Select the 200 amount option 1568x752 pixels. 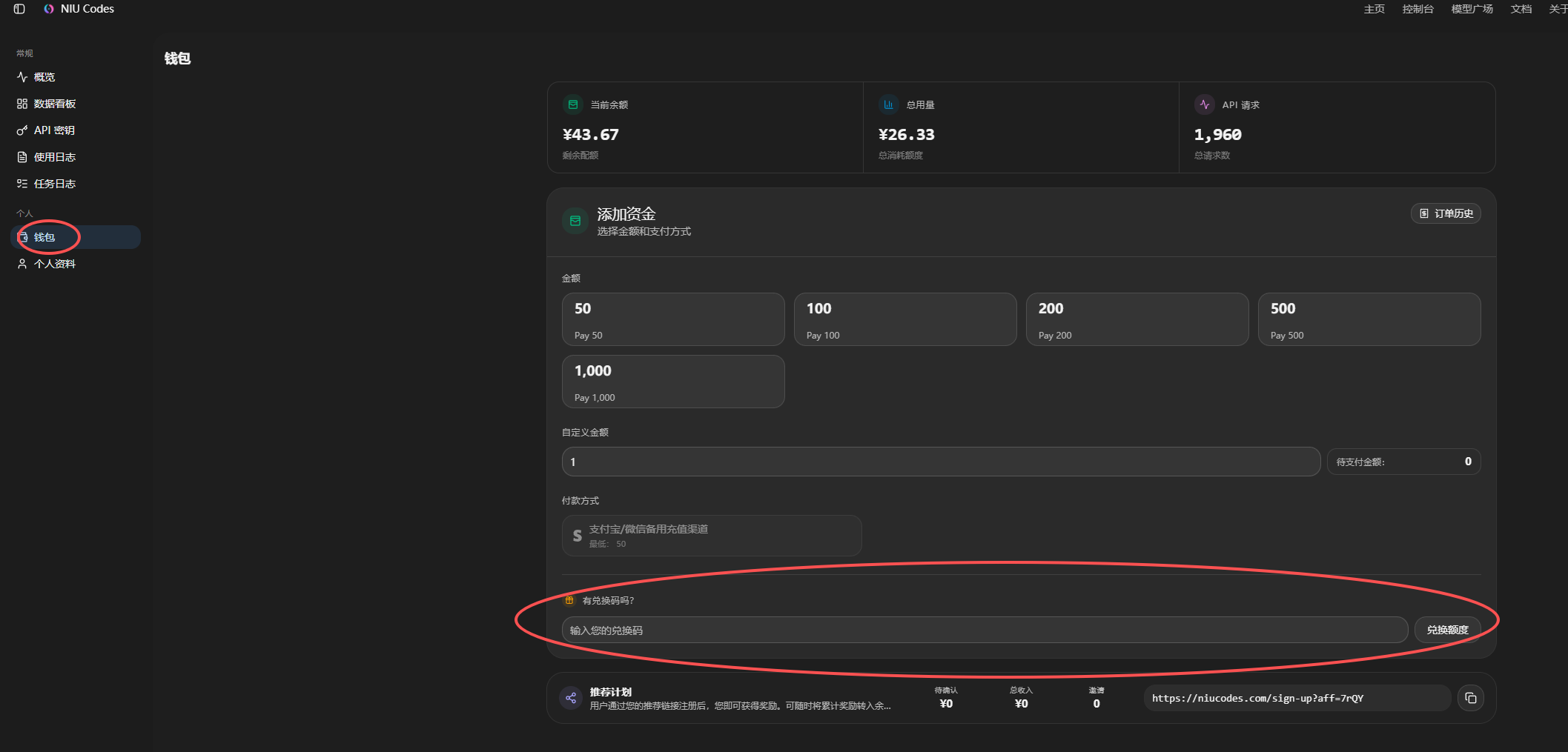pos(1137,319)
